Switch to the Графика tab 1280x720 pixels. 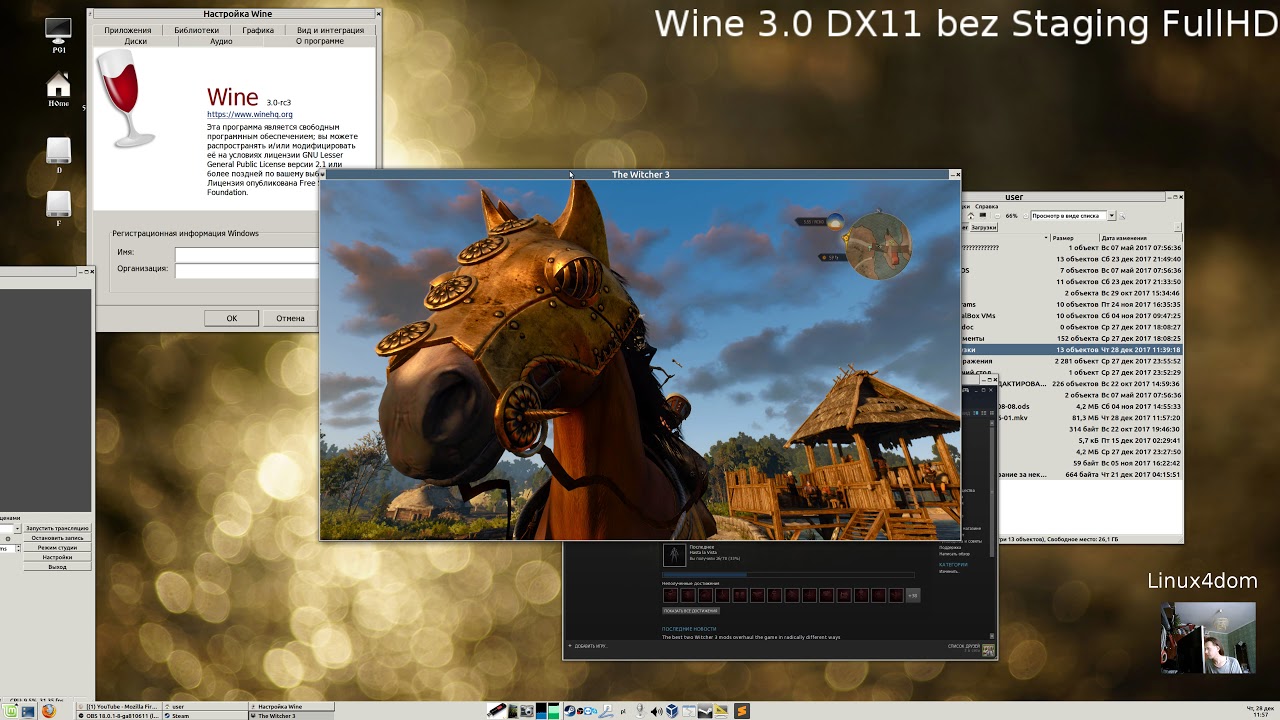point(258,30)
